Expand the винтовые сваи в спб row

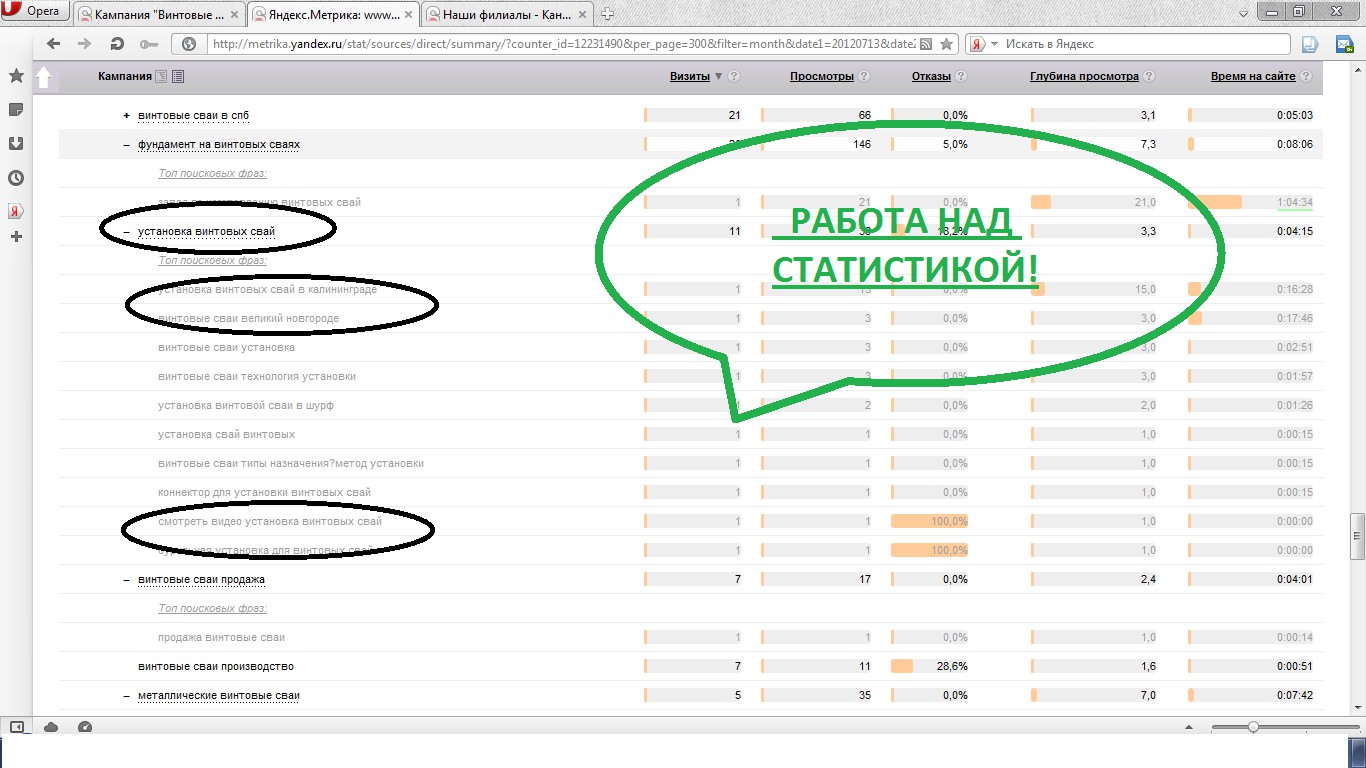[126, 115]
